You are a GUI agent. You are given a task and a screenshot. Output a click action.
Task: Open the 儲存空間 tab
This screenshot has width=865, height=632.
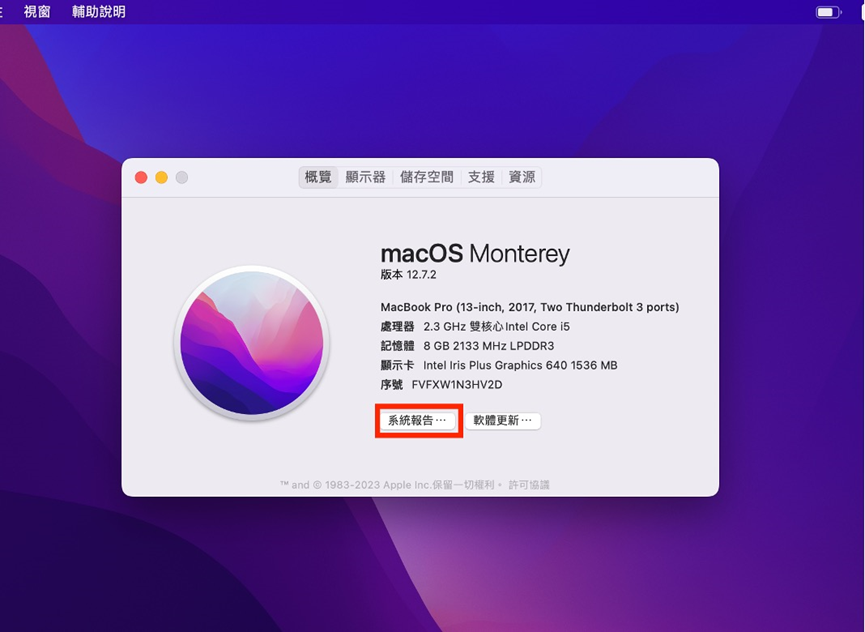coord(426,177)
